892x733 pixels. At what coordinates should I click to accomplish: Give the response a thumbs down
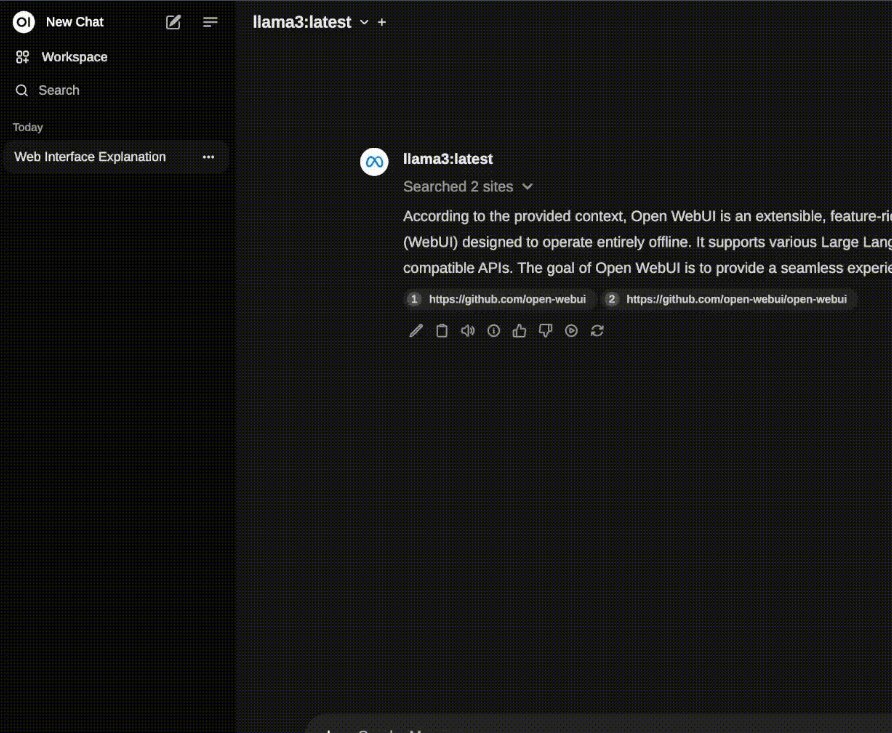[x=545, y=331]
